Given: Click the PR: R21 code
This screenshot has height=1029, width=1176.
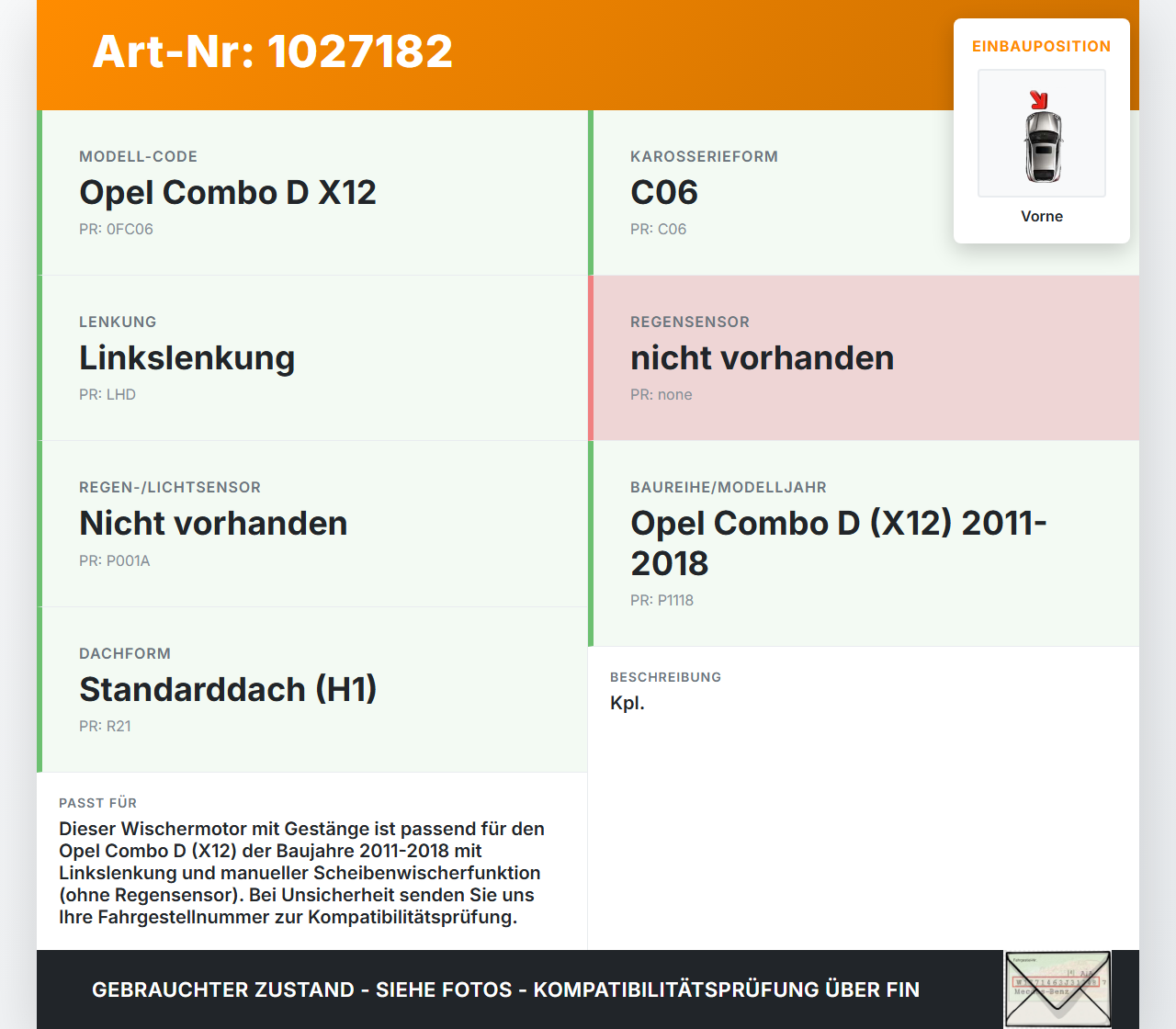Looking at the screenshot, I should 105,726.
